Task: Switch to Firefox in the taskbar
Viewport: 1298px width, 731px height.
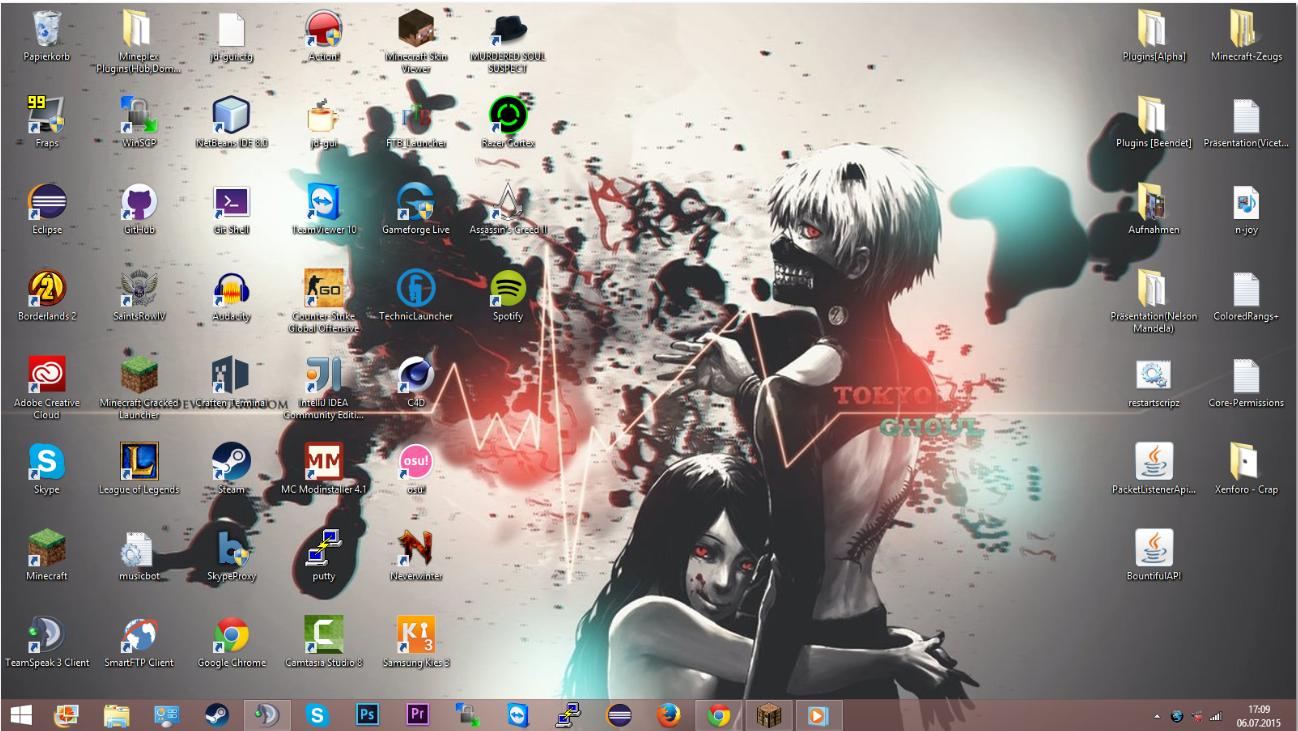Action: tap(668, 715)
